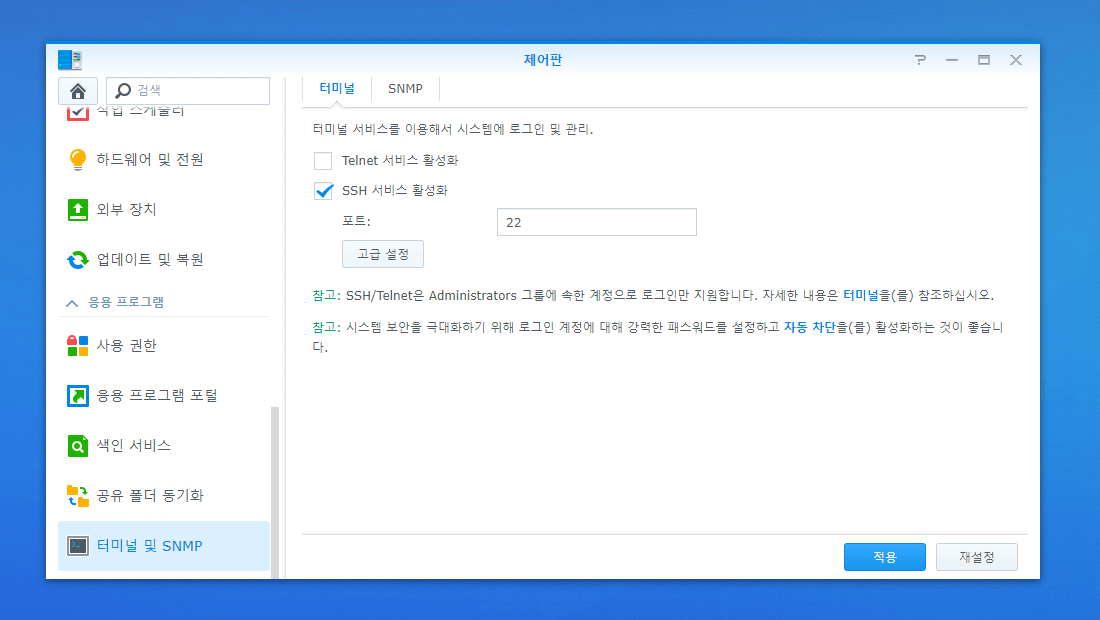Select the 터미널 및 SNMP terminal icon
This screenshot has height=620, width=1100.
click(77, 546)
